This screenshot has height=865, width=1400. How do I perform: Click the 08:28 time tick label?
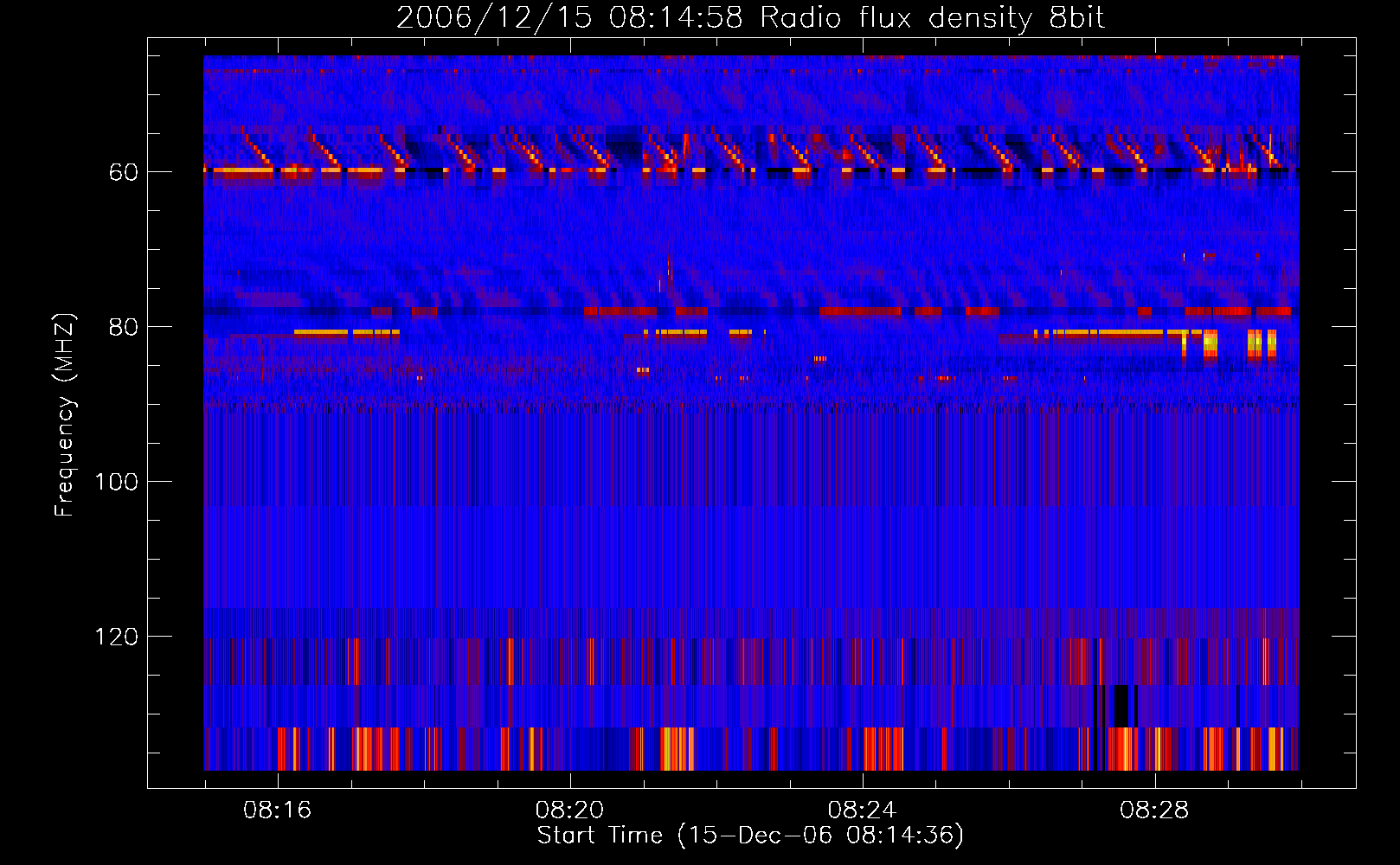1155,810
